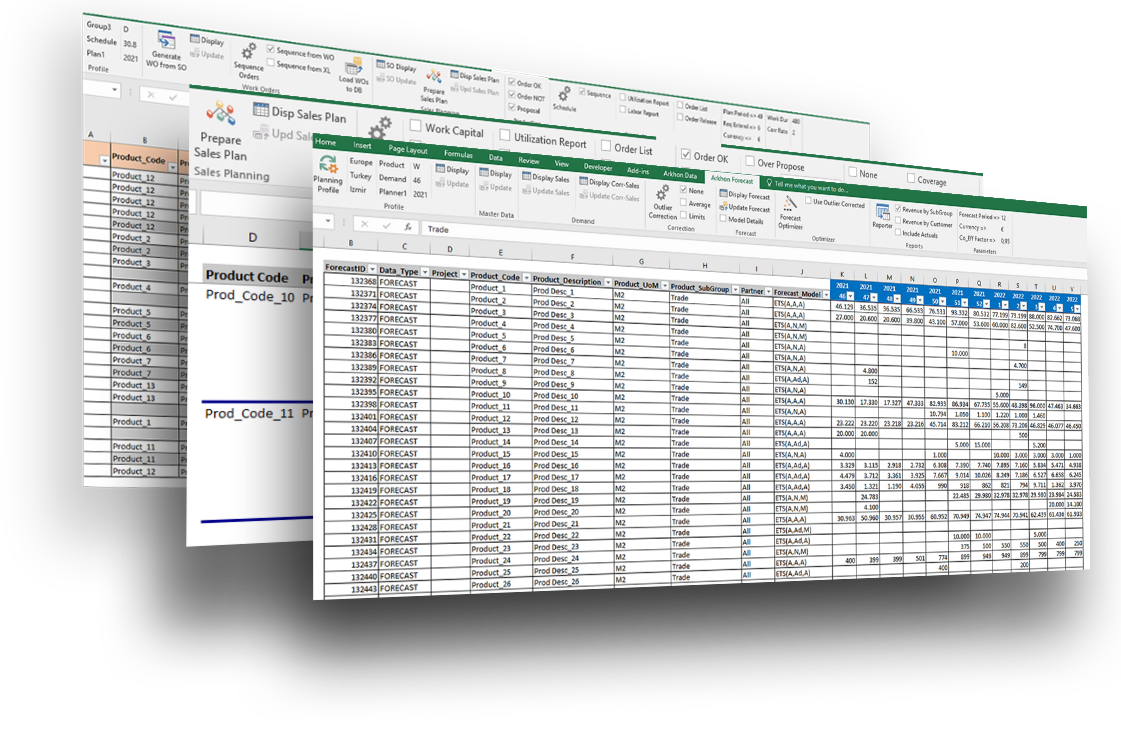Click the insert function fx icon

pos(408,227)
